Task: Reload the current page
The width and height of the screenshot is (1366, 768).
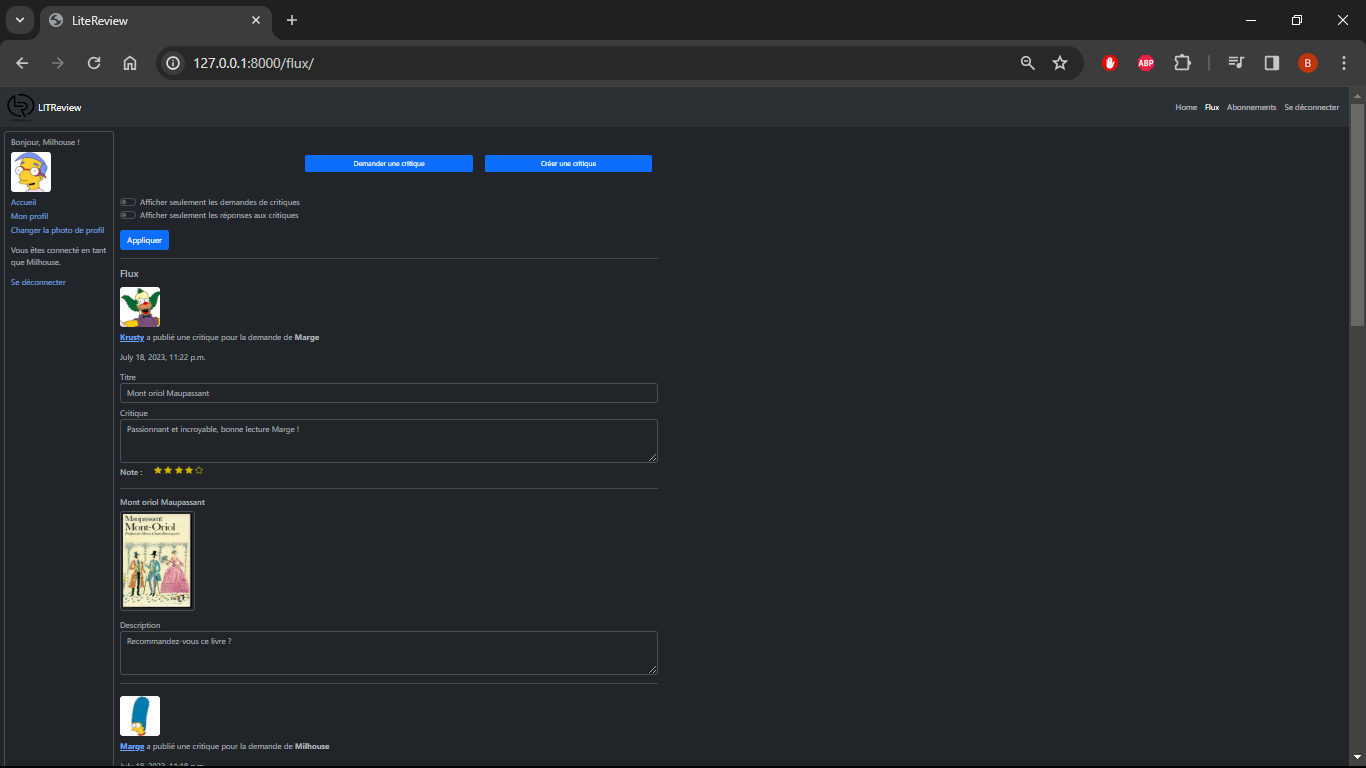Action: (94, 63)
